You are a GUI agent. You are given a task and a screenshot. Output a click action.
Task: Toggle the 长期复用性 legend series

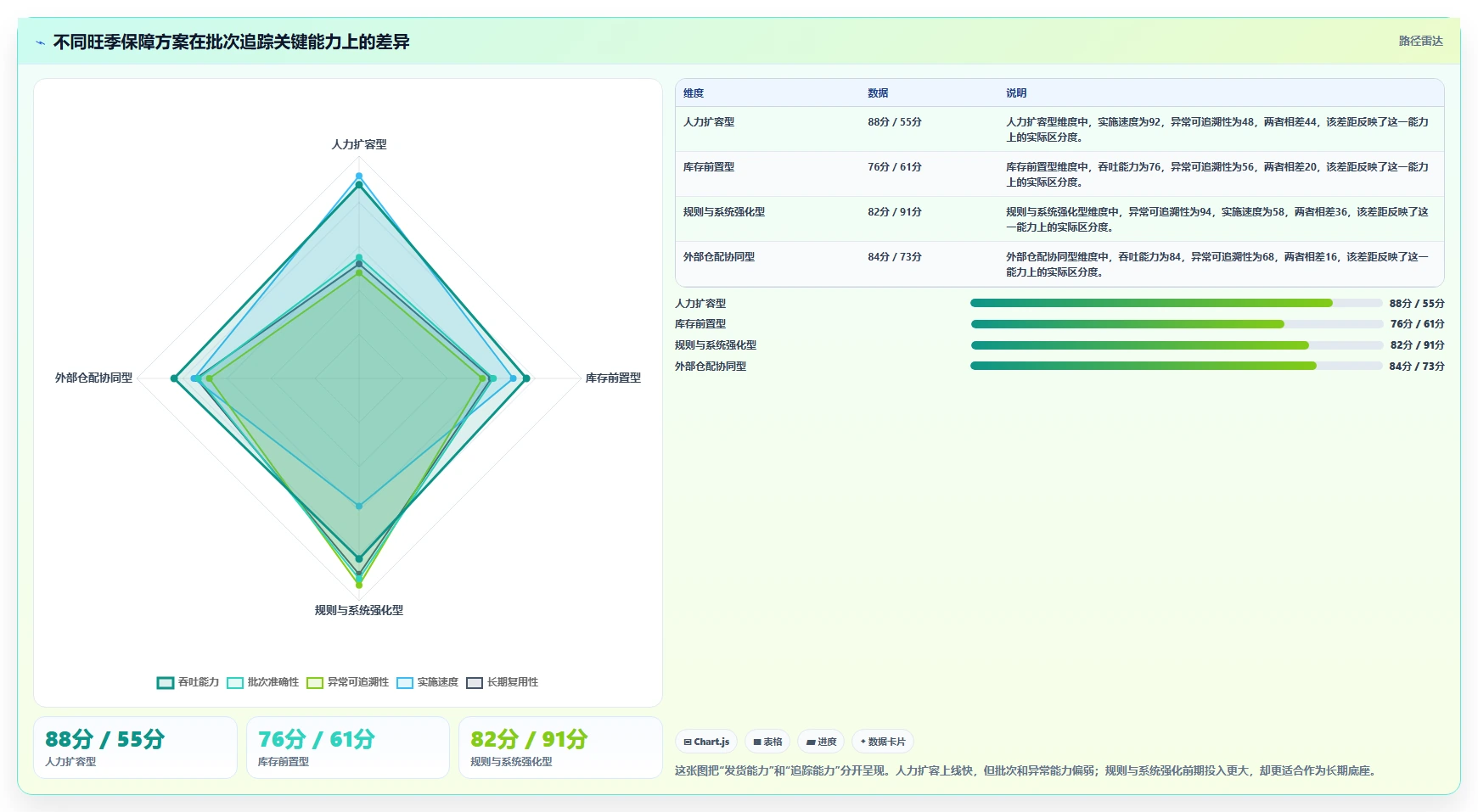click(503, 682)
